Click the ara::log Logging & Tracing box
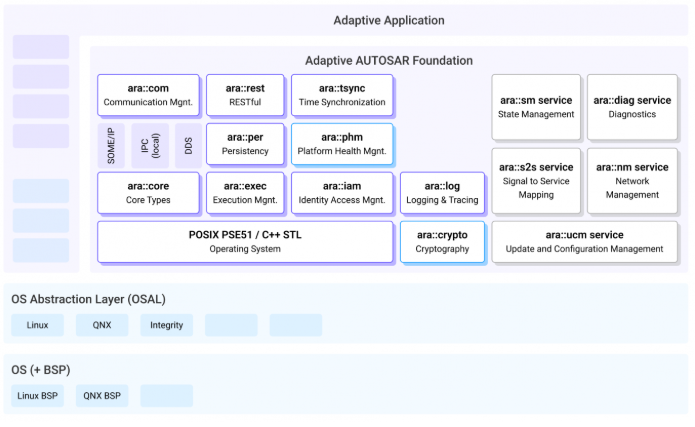695x427 pixels. (442, 193)
